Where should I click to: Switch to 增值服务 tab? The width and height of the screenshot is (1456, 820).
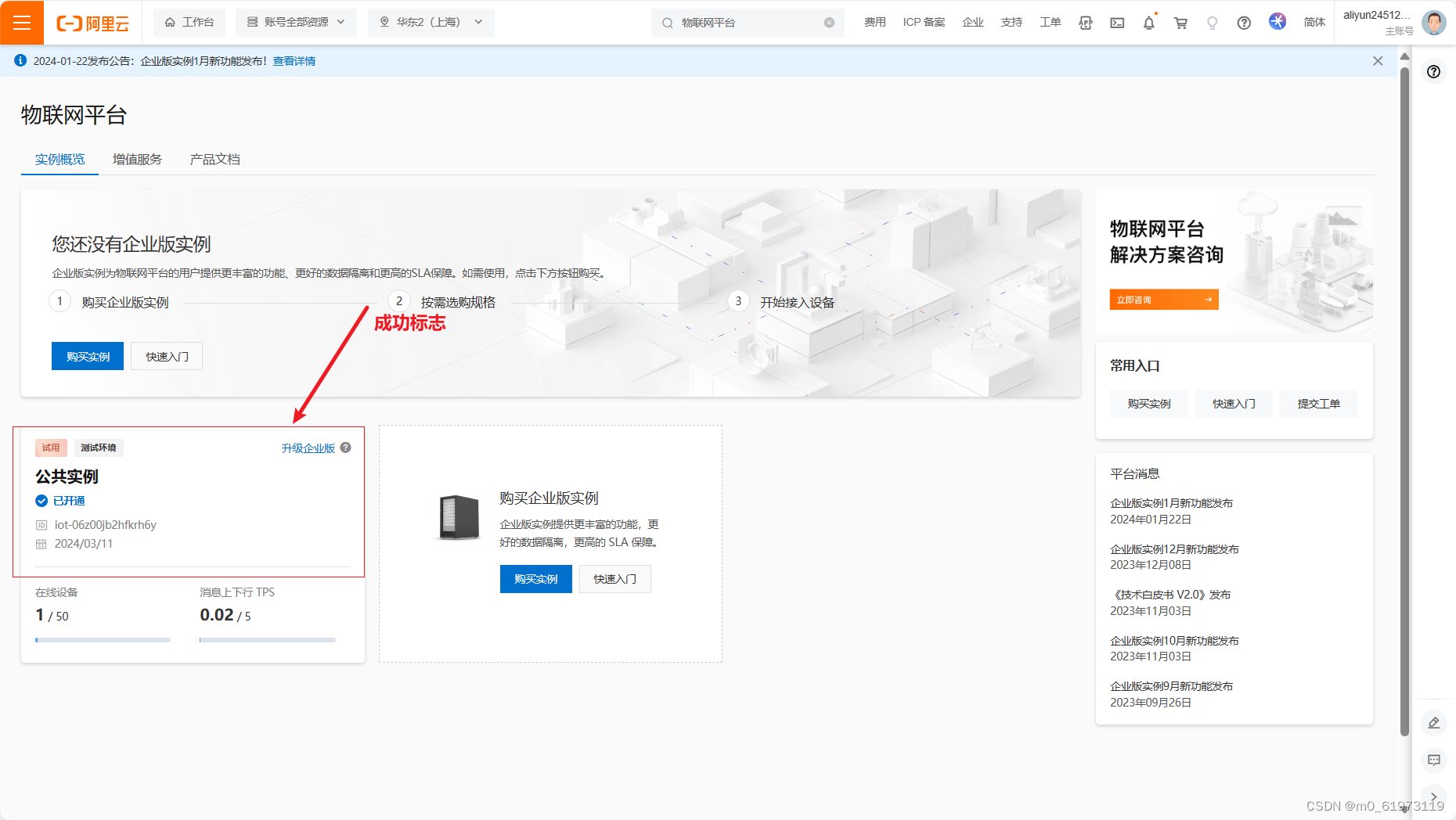coord(137,159)
